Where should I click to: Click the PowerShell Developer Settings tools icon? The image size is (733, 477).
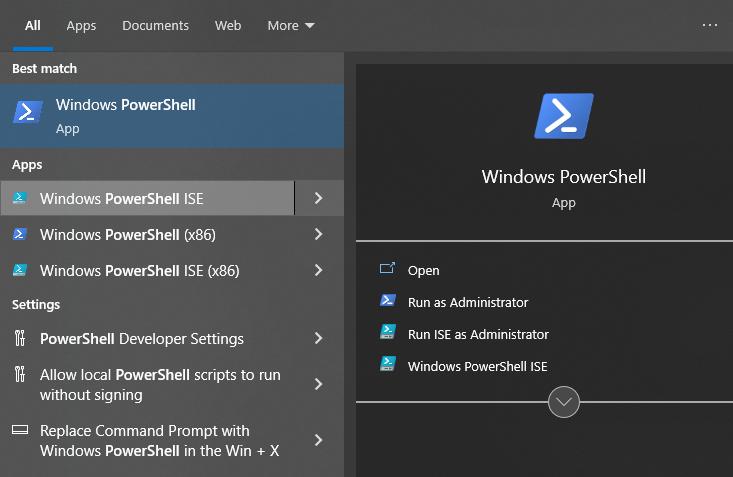click(20, 338)
